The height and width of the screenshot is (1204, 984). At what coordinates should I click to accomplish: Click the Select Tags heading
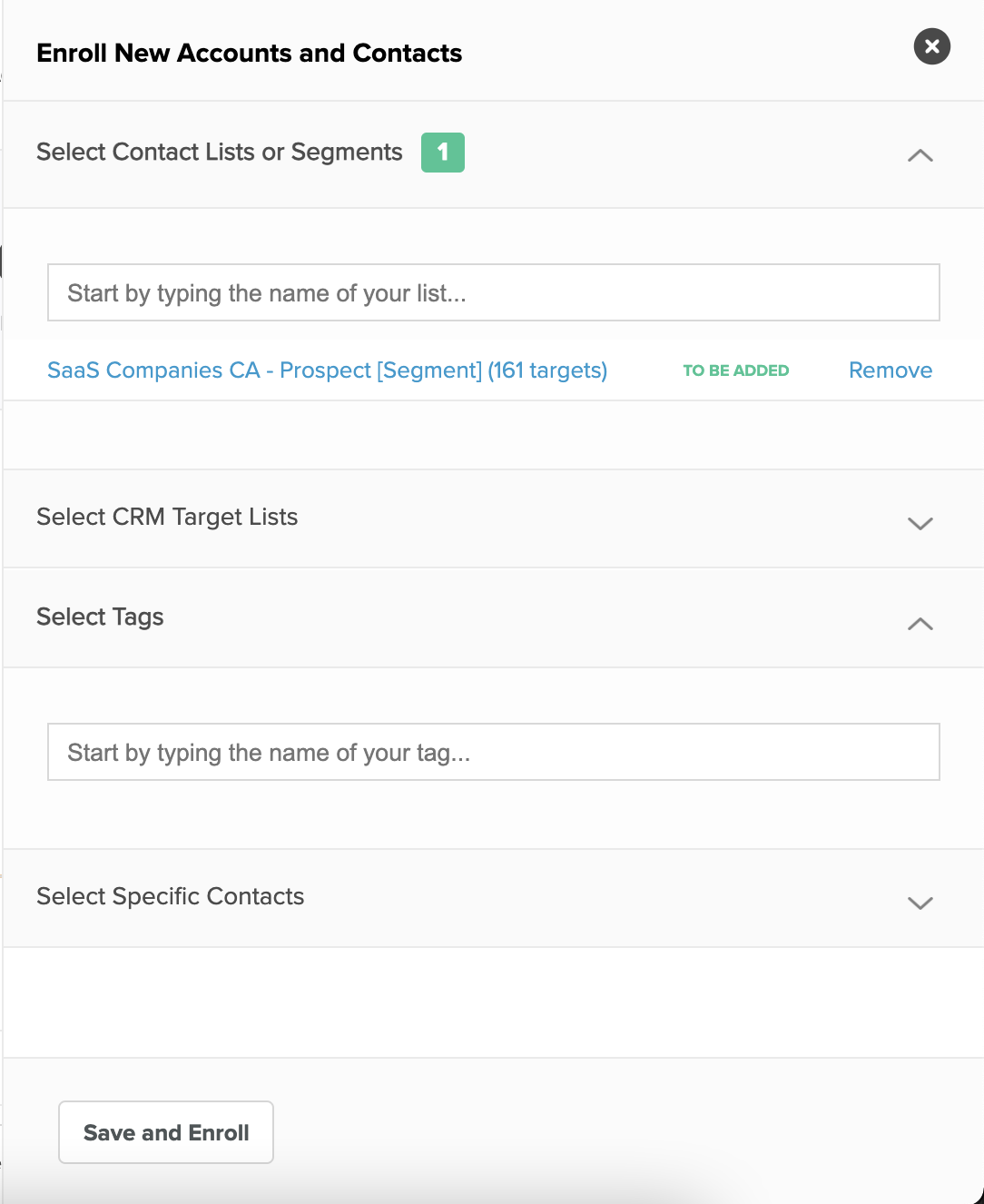click(100, 617)
